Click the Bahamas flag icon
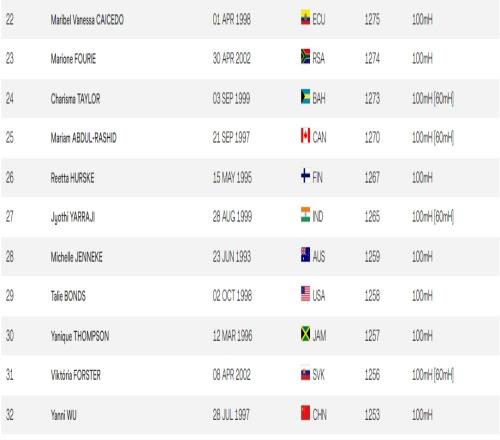This screenshot has height=440, width=500. [305, 96]
